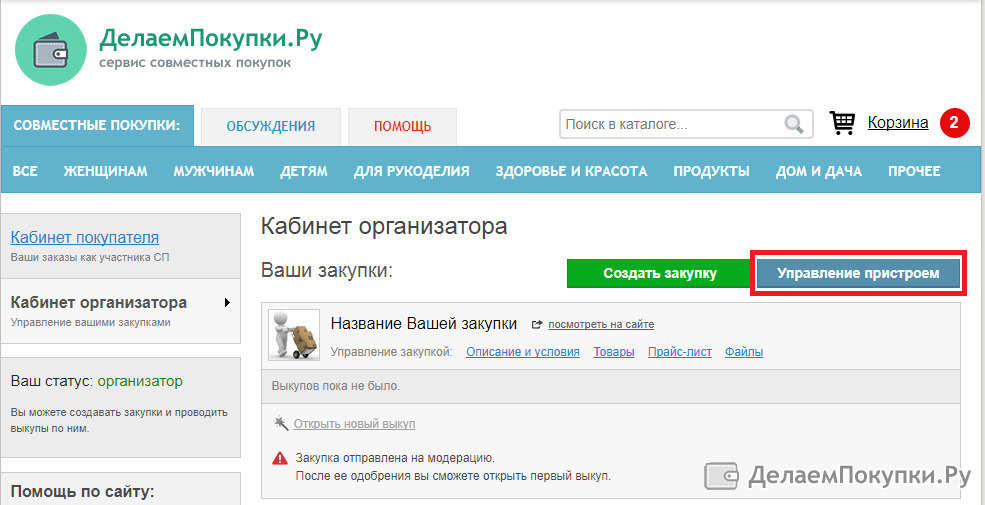Open the ПРОЧЕЕ category
Image resolution: width=985 pixels, height=505 pixels.
point(914,171)
